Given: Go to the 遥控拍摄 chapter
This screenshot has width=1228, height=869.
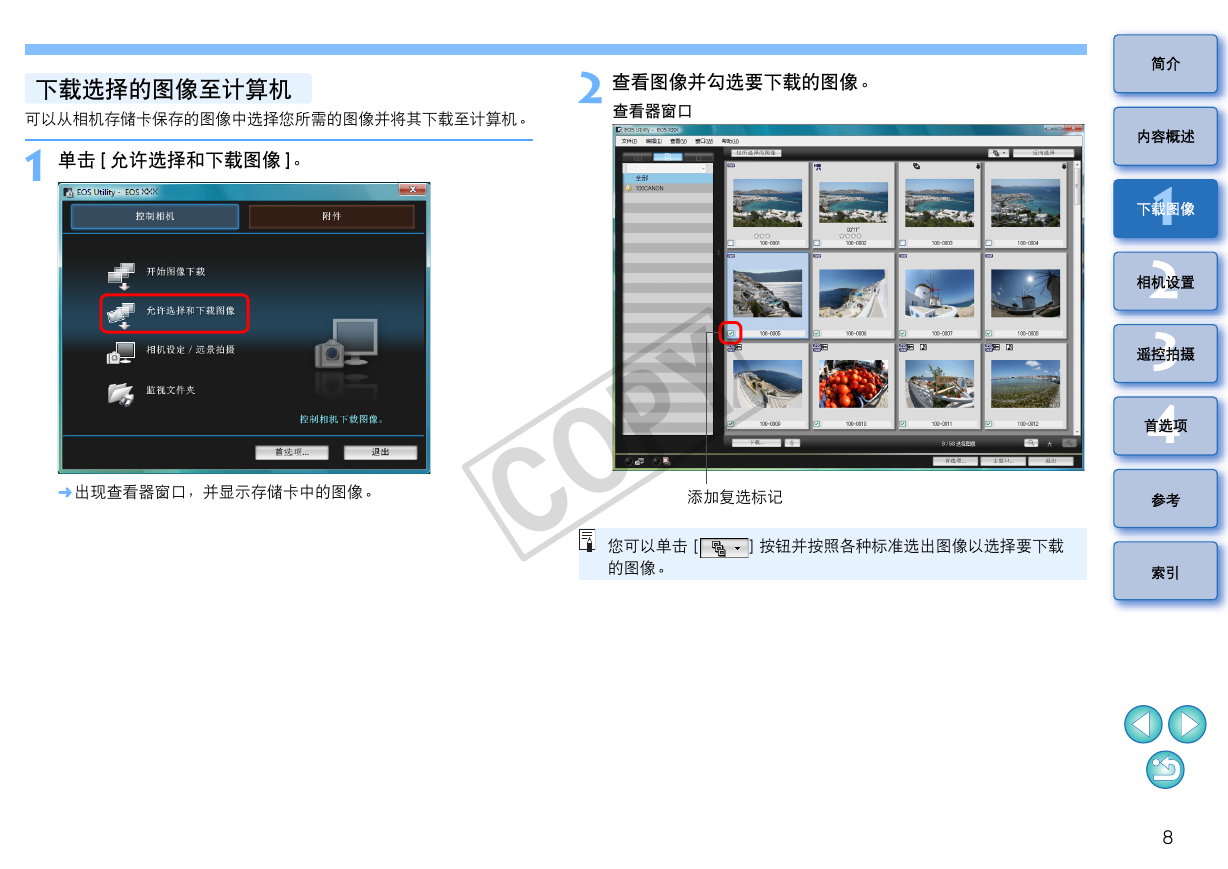Looking at the screenshot, I should point(1165,354).
